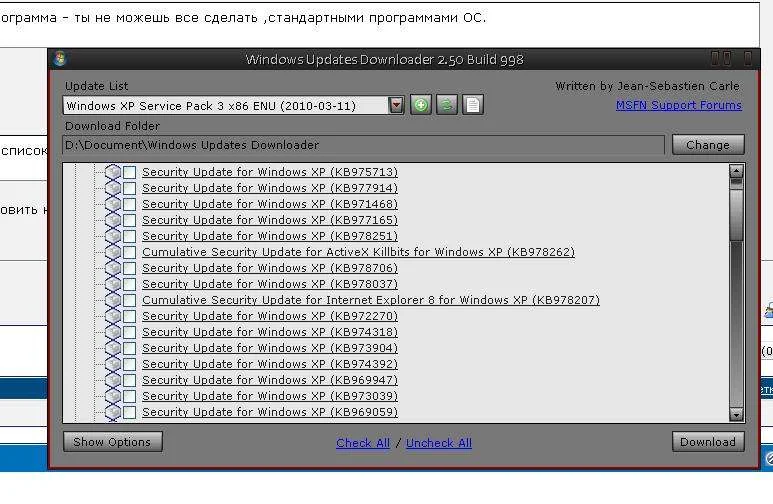Open the Update List dropdown arrow
Screen dimensions: 773x504
click(x=396, y=105)
